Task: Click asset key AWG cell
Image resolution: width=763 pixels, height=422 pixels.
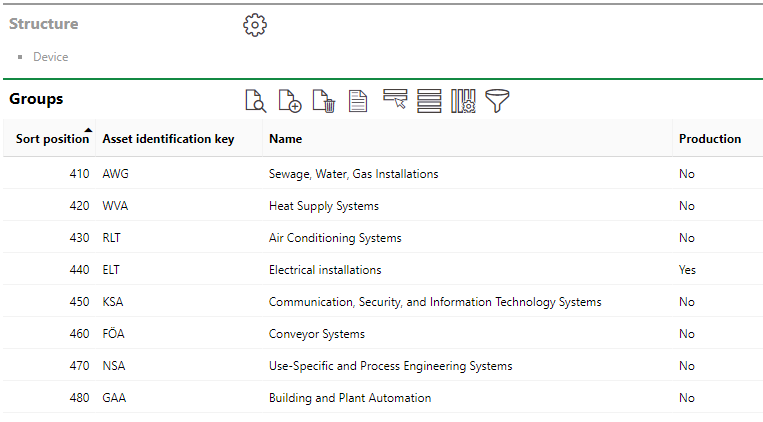Action: click(x=116, y=174)
